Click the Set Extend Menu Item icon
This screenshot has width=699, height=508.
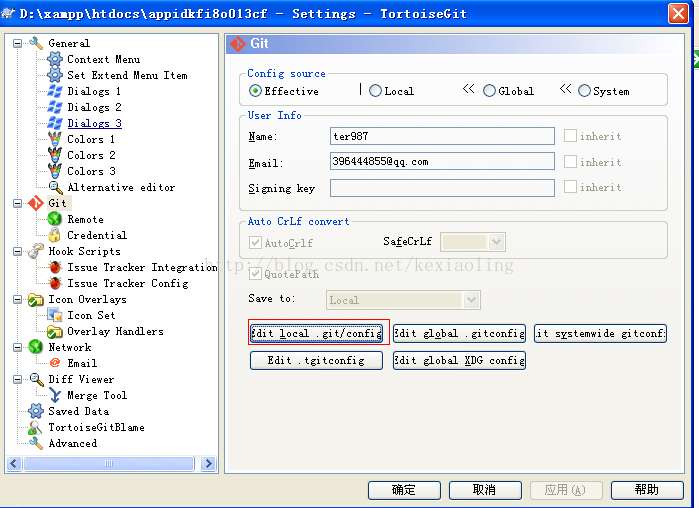(55, 75)
